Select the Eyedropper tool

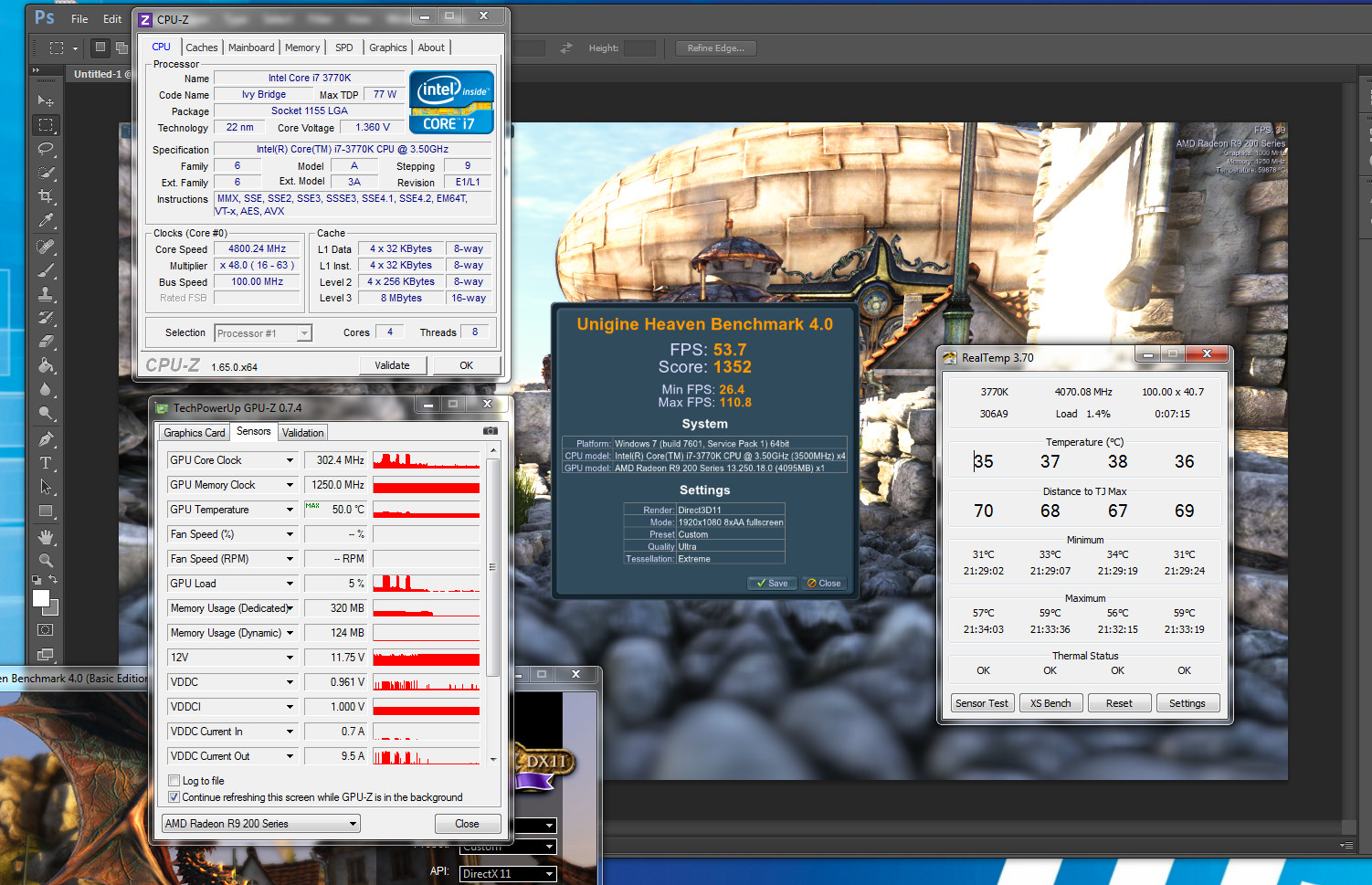[x=46, y=220]
